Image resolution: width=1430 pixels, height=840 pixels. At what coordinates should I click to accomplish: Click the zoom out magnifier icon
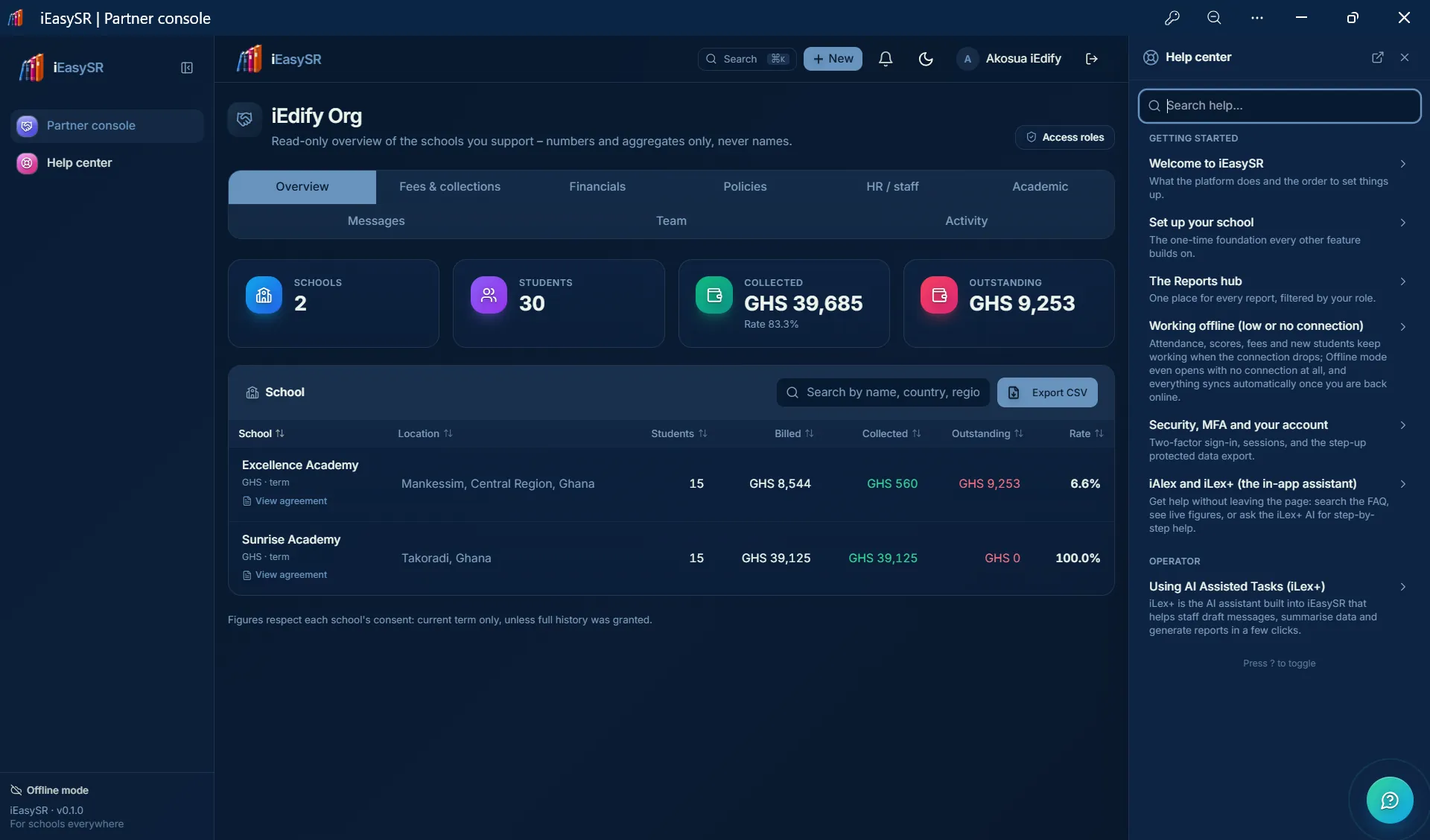point(1214,18)
